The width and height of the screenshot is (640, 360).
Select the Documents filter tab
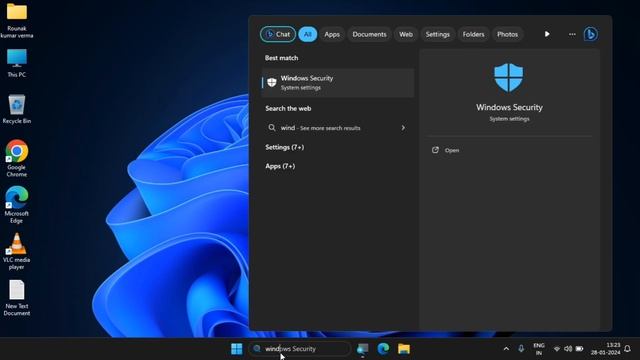pos(369,34)
